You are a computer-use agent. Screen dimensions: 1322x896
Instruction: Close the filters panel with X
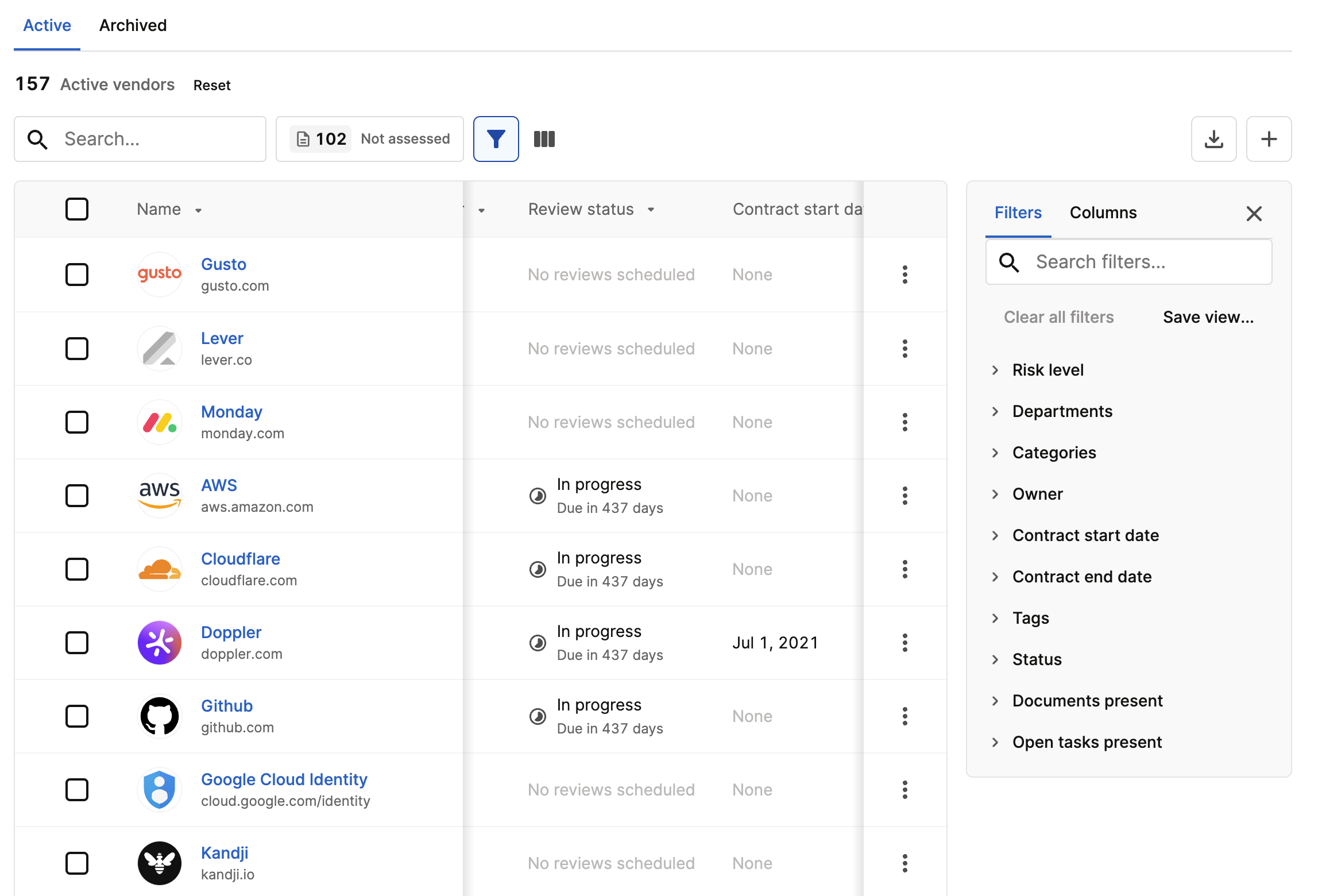pyautogui.click(x=1254, y=214)
